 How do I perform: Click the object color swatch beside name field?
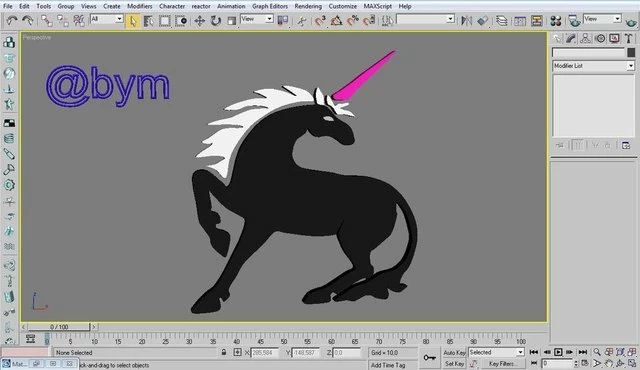click(x=631, y=52)
